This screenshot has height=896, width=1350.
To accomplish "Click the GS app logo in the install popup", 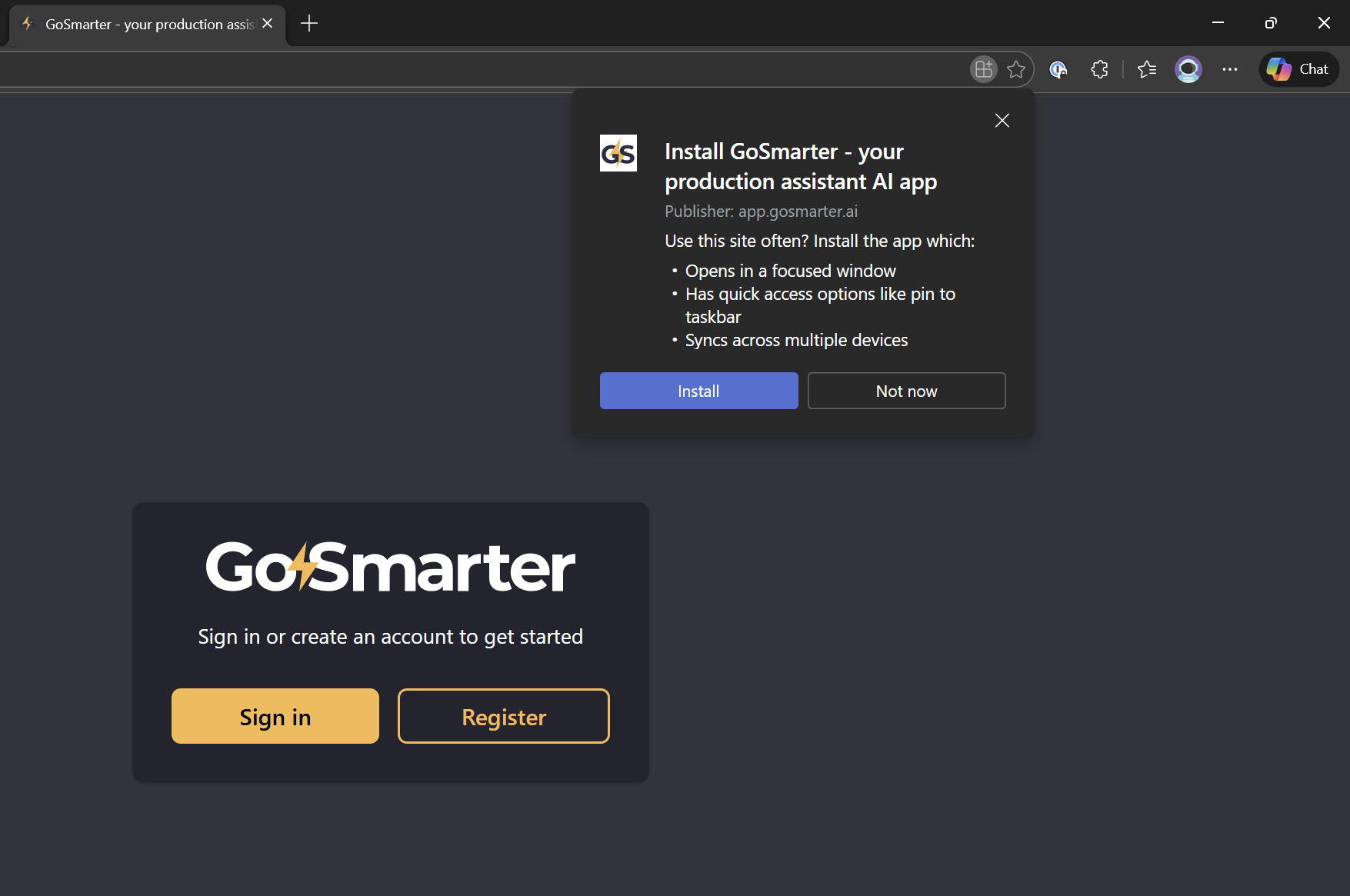I will 618,153.
